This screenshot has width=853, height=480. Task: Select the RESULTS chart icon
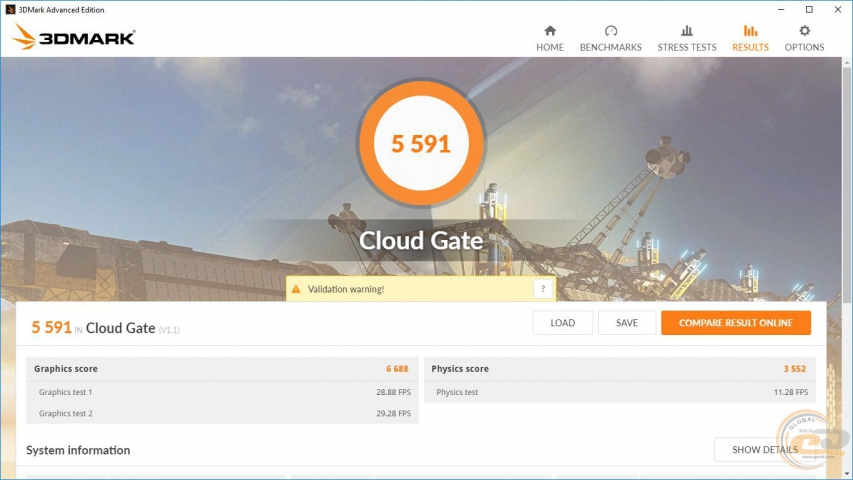pos(750,31)
